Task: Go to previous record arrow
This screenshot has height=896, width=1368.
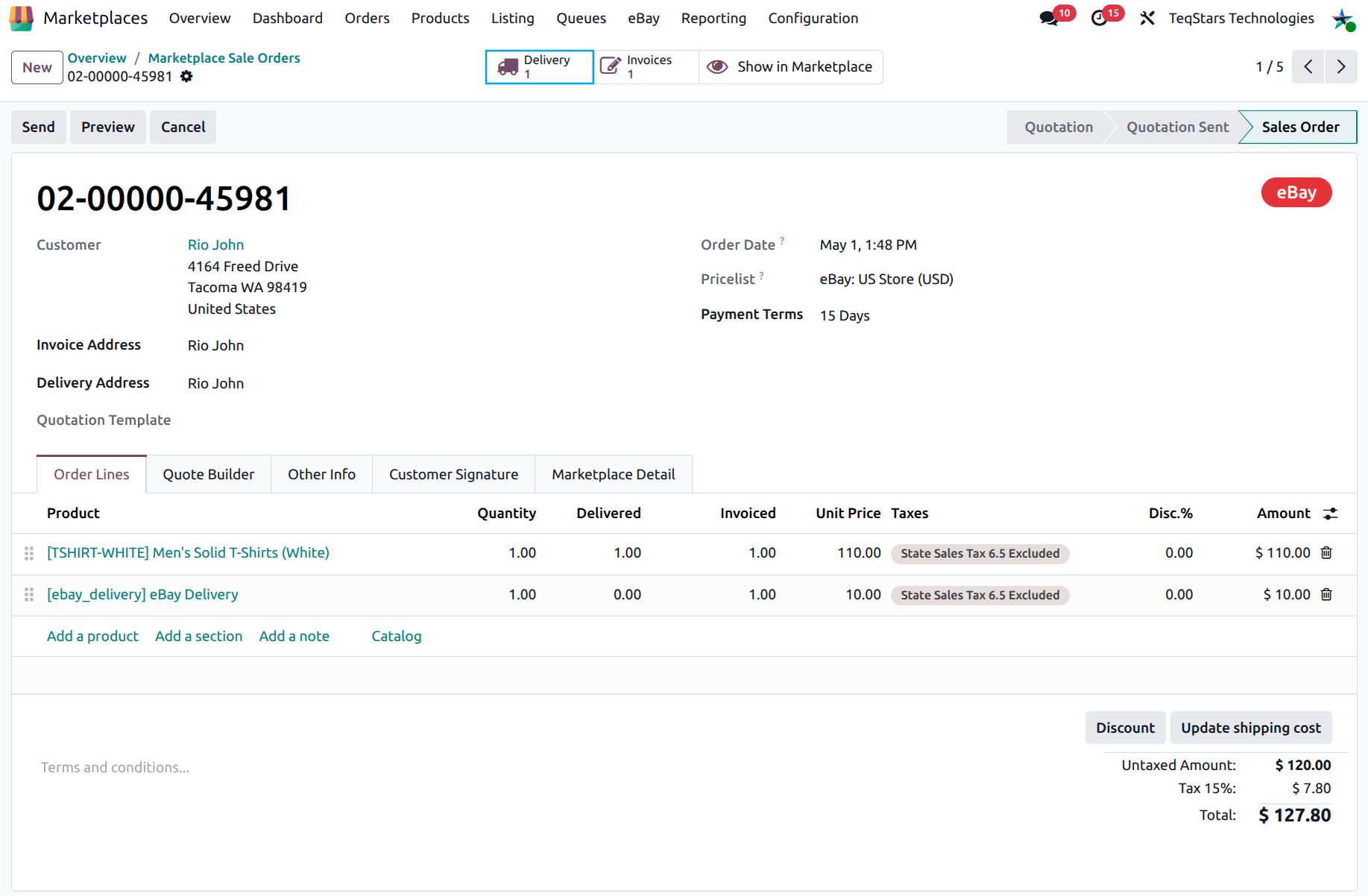Action: (x=1308, y=67)
